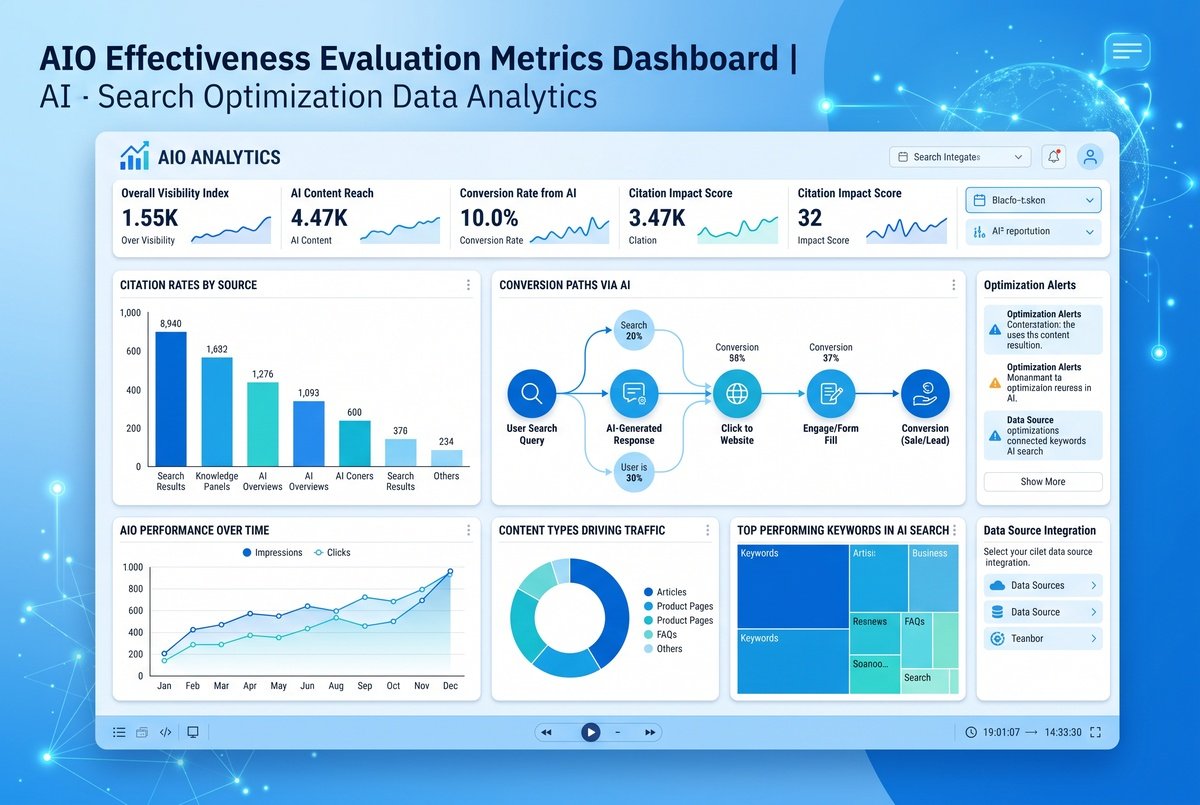Open the AI reportution dropdown
The width and height of the screenshot is (1200, 805).
(x=1033, y=231)
